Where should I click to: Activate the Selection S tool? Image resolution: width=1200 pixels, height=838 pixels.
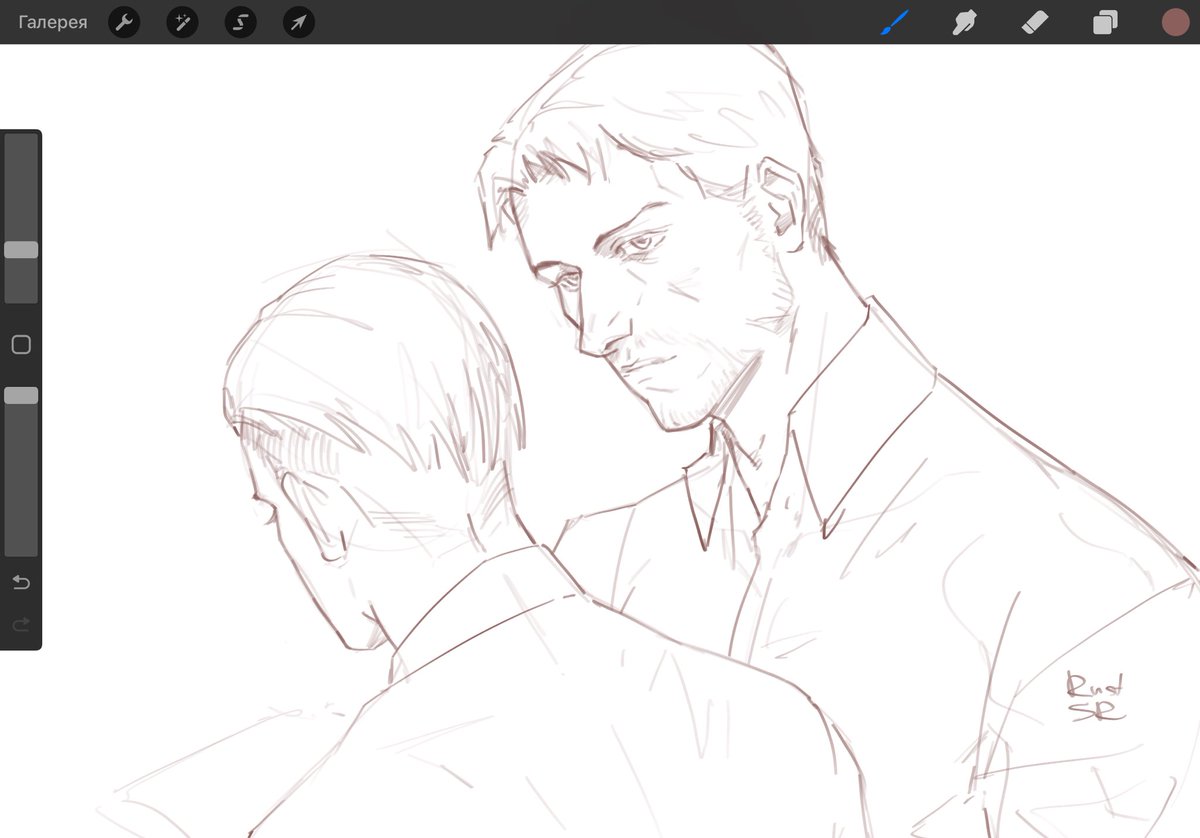(x=240, y=22)
